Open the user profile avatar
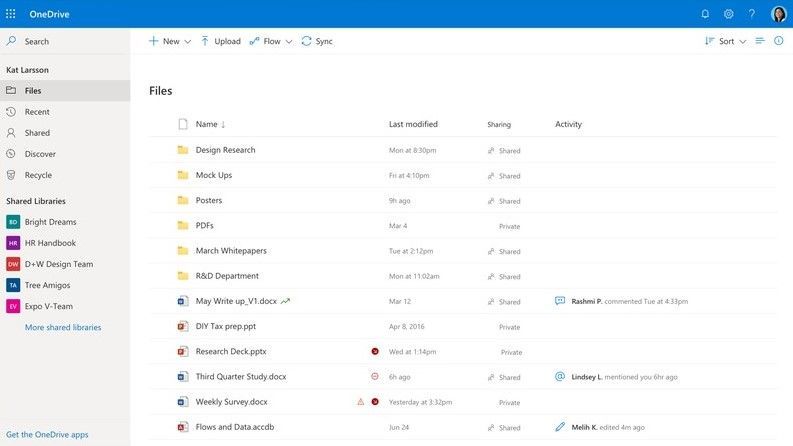 pyautogui.click(x=778, y=14)
